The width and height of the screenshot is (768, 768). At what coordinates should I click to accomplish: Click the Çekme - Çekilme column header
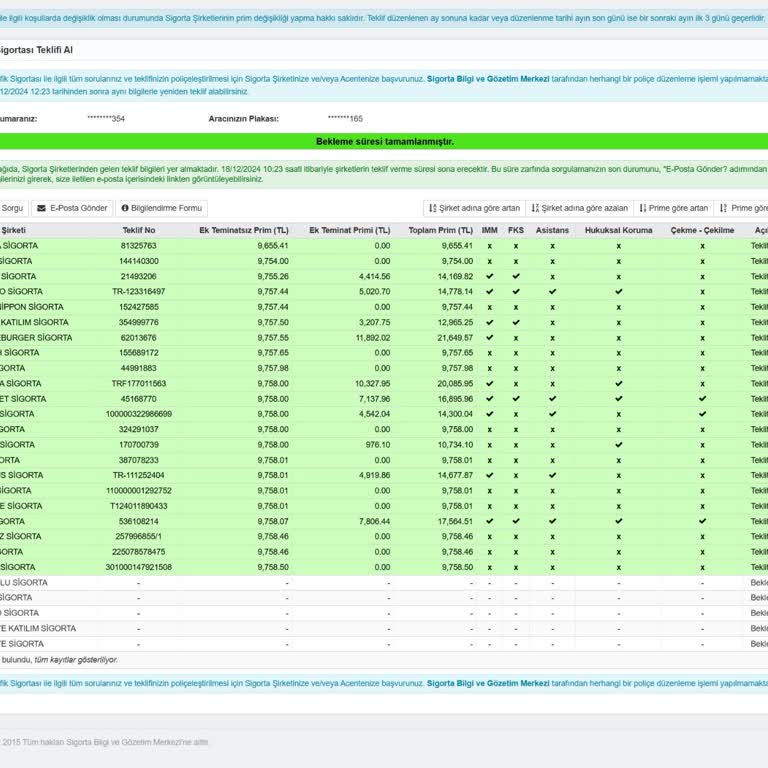click(x=702, y=230)
